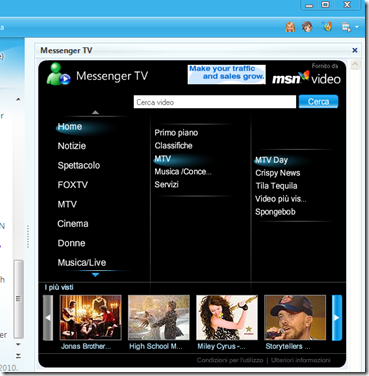The image size is (369, 376).
Task: Close the Messenger TV panel
Action: (x=355, y=50)
